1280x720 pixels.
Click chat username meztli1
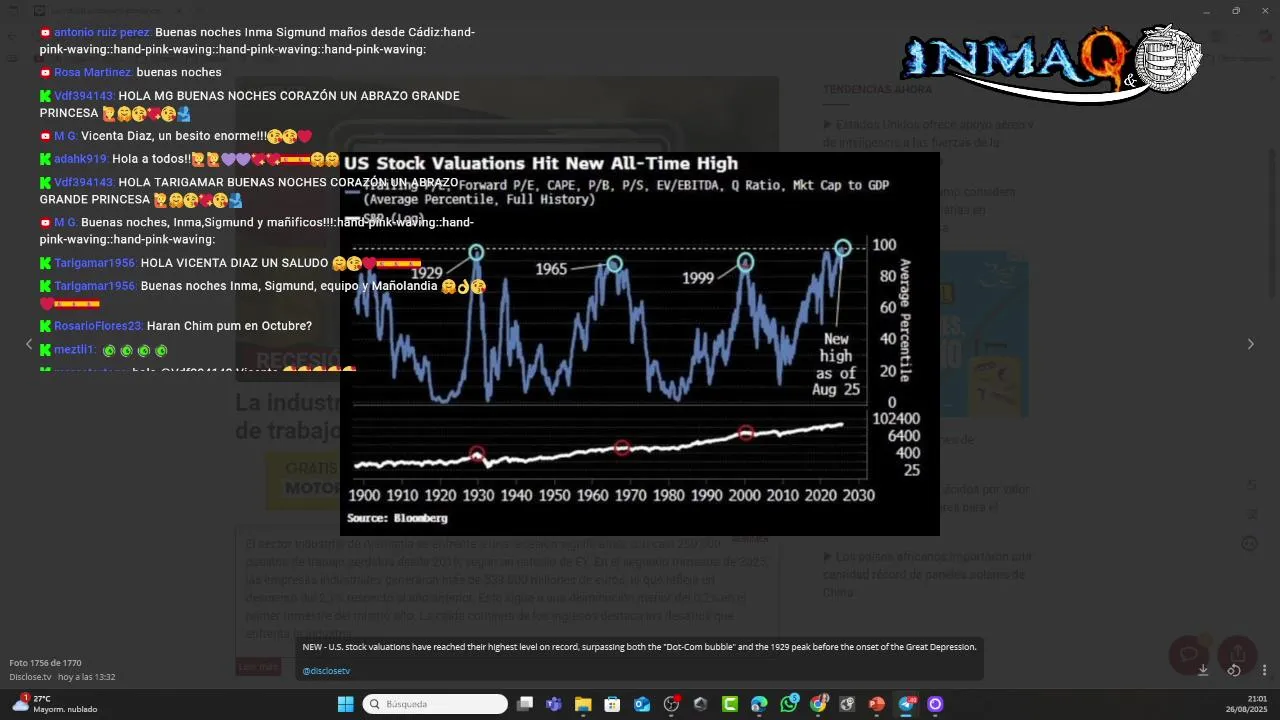[x=75, y=350]
